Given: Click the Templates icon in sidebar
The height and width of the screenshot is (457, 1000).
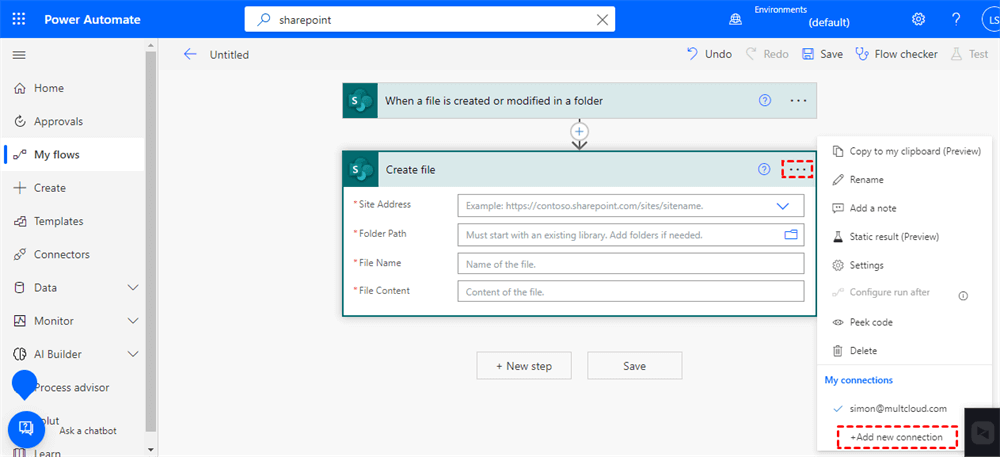Looking at the screenshot, I should tap(20, 221).
